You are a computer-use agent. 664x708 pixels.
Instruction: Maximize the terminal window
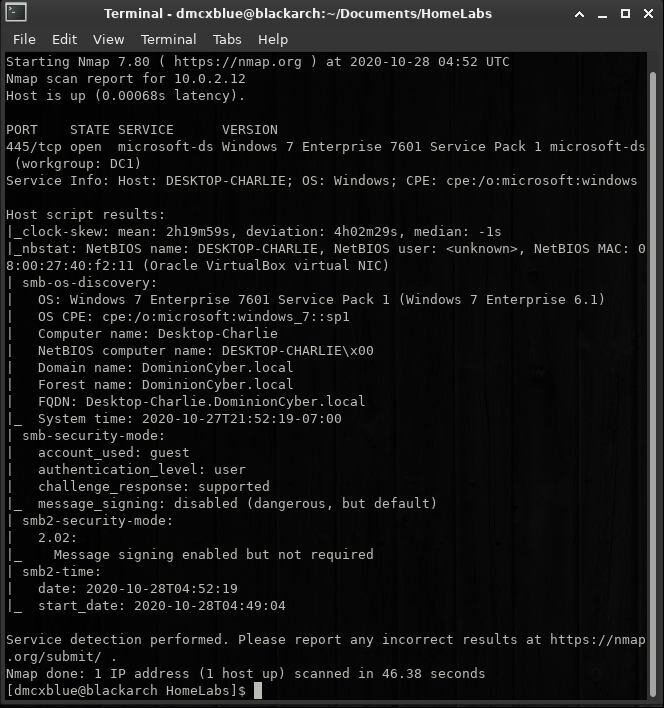(x=625, y=14)
